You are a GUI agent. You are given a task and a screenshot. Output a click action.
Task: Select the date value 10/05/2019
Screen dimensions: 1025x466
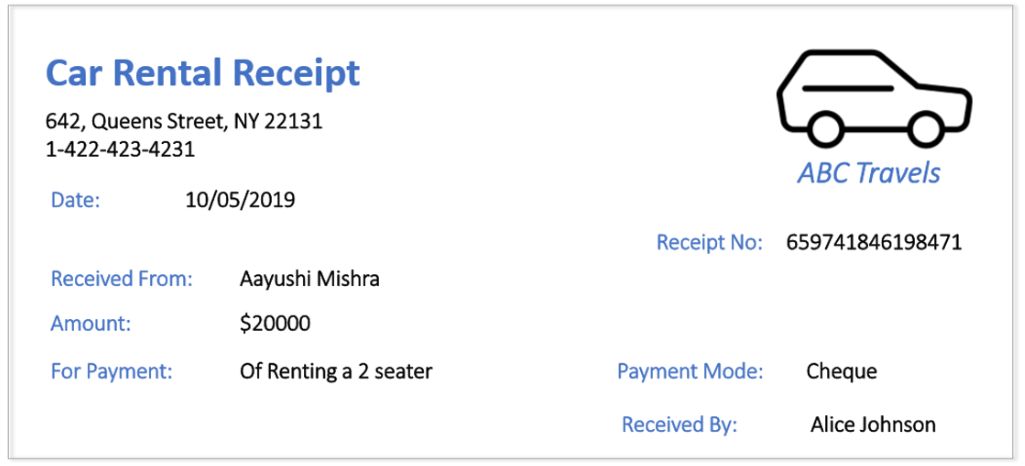coord(241,200)
